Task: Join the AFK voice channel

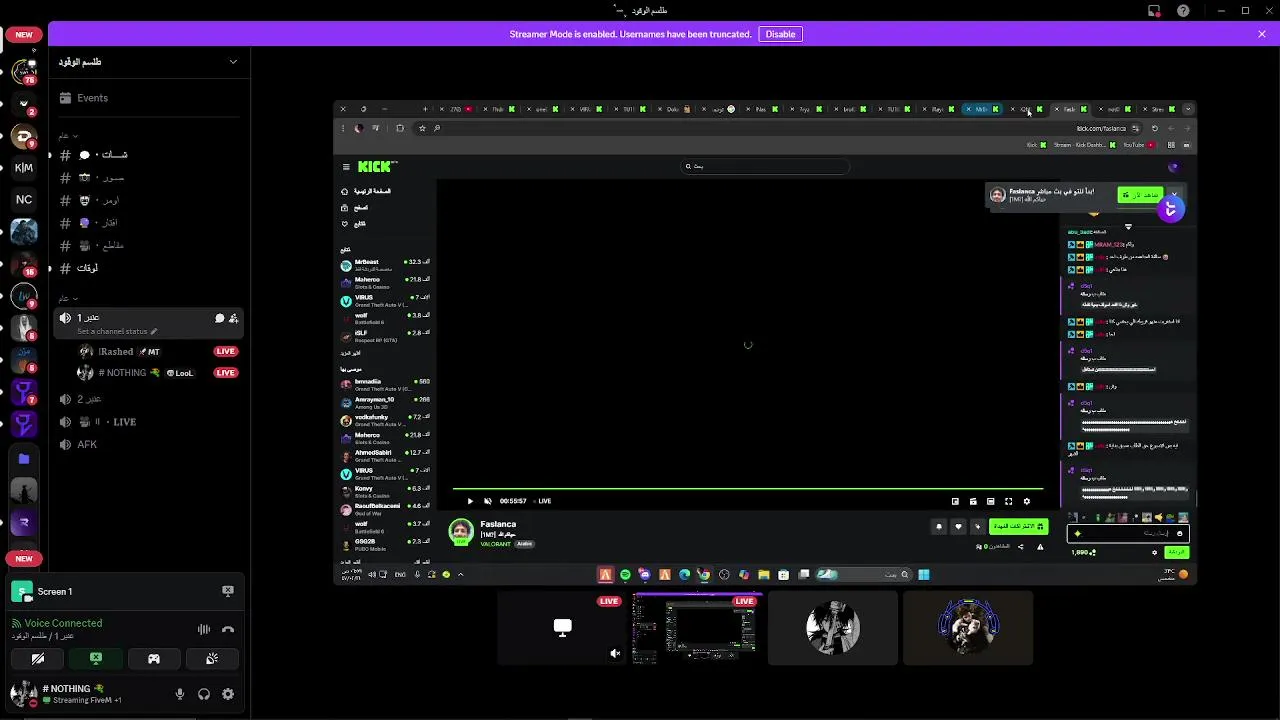Action: (150, 445)
